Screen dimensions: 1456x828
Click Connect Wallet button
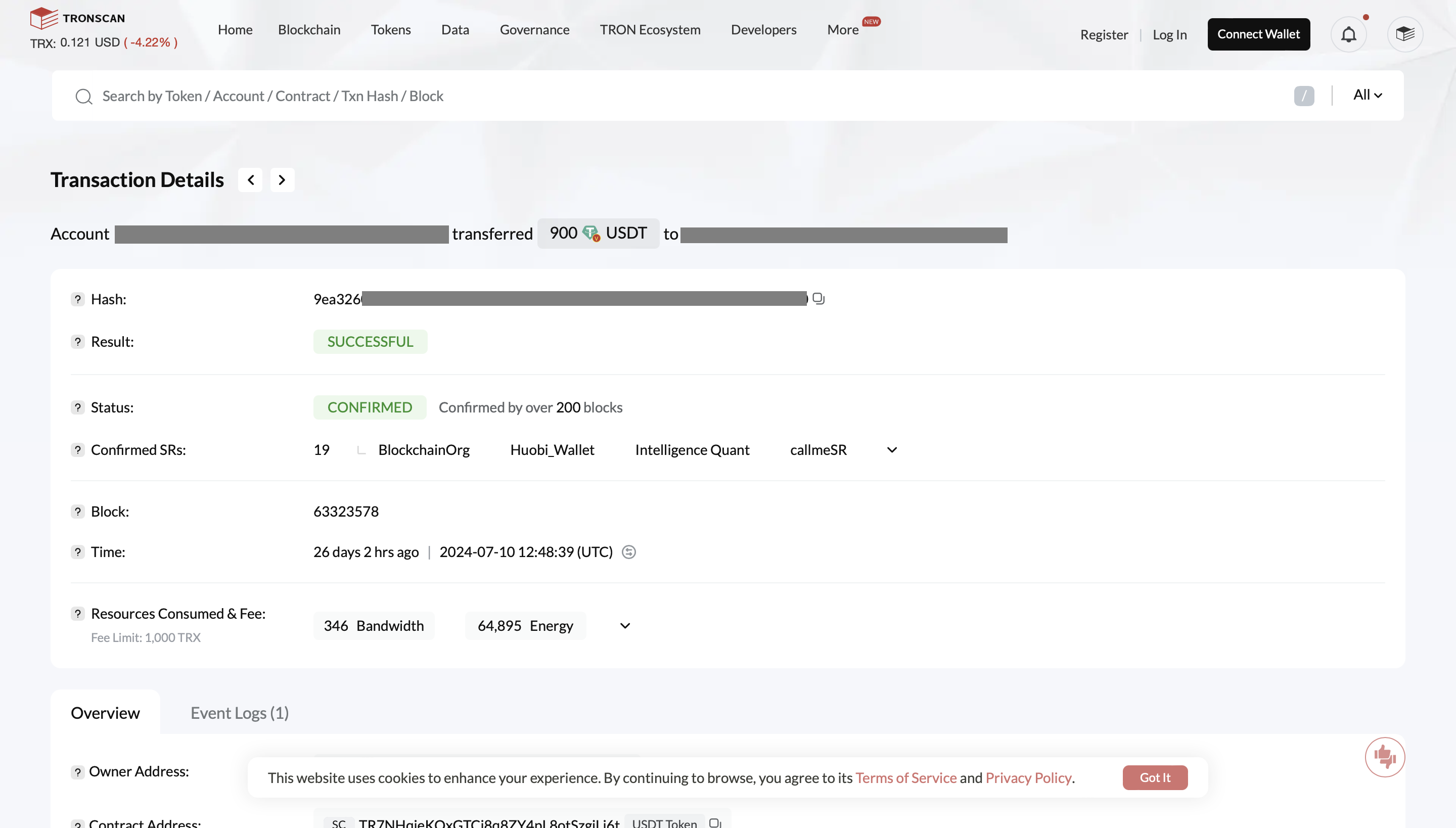[x=1258, y=34]
